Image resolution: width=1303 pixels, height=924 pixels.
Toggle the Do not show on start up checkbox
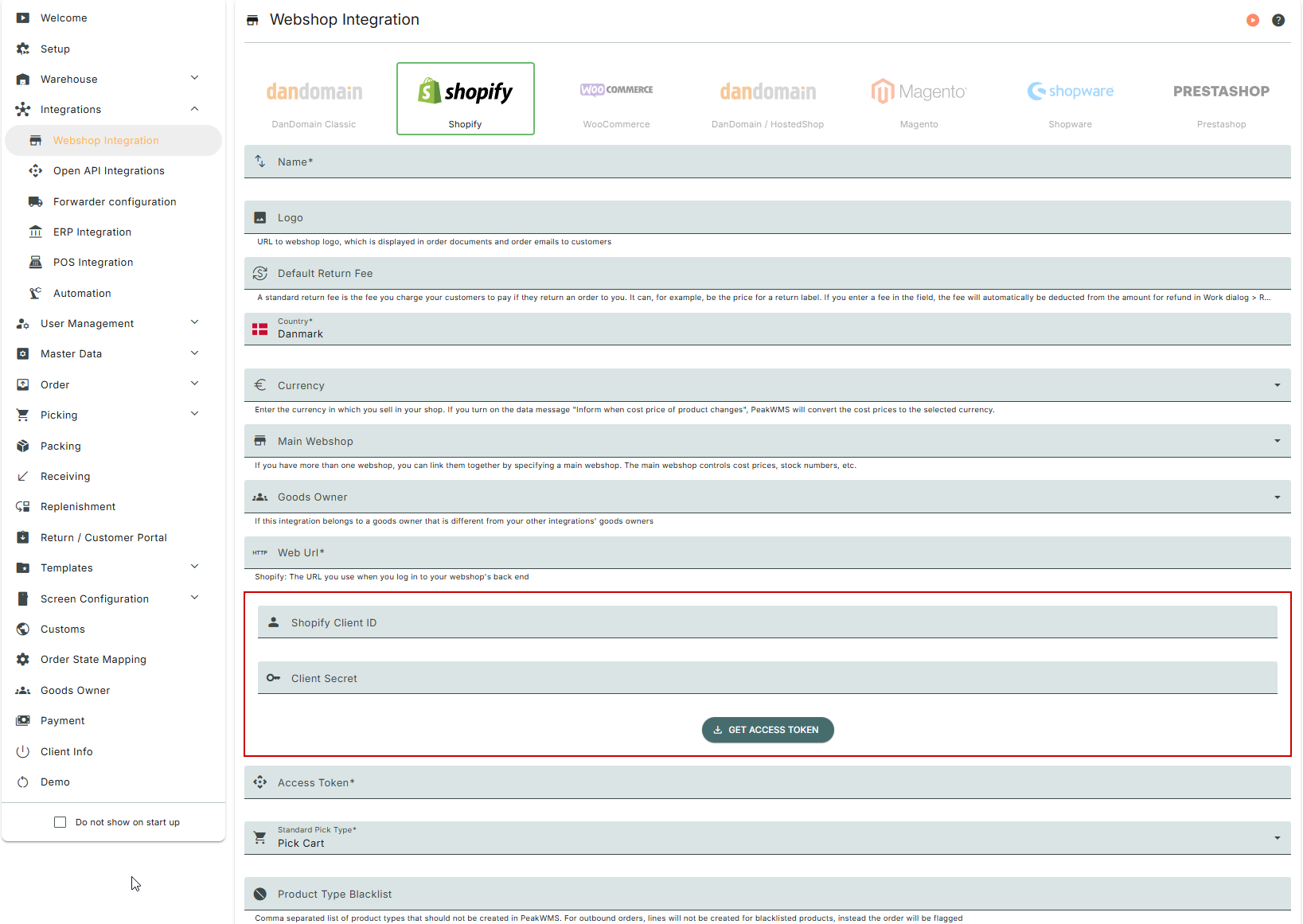coord(60,822)
